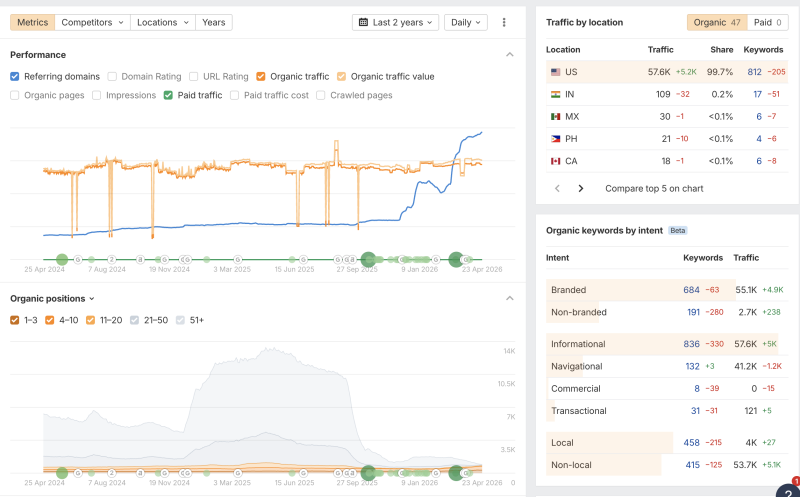Open the help question mark button
The image size is (800, 497).
click(x=789, y=489)
